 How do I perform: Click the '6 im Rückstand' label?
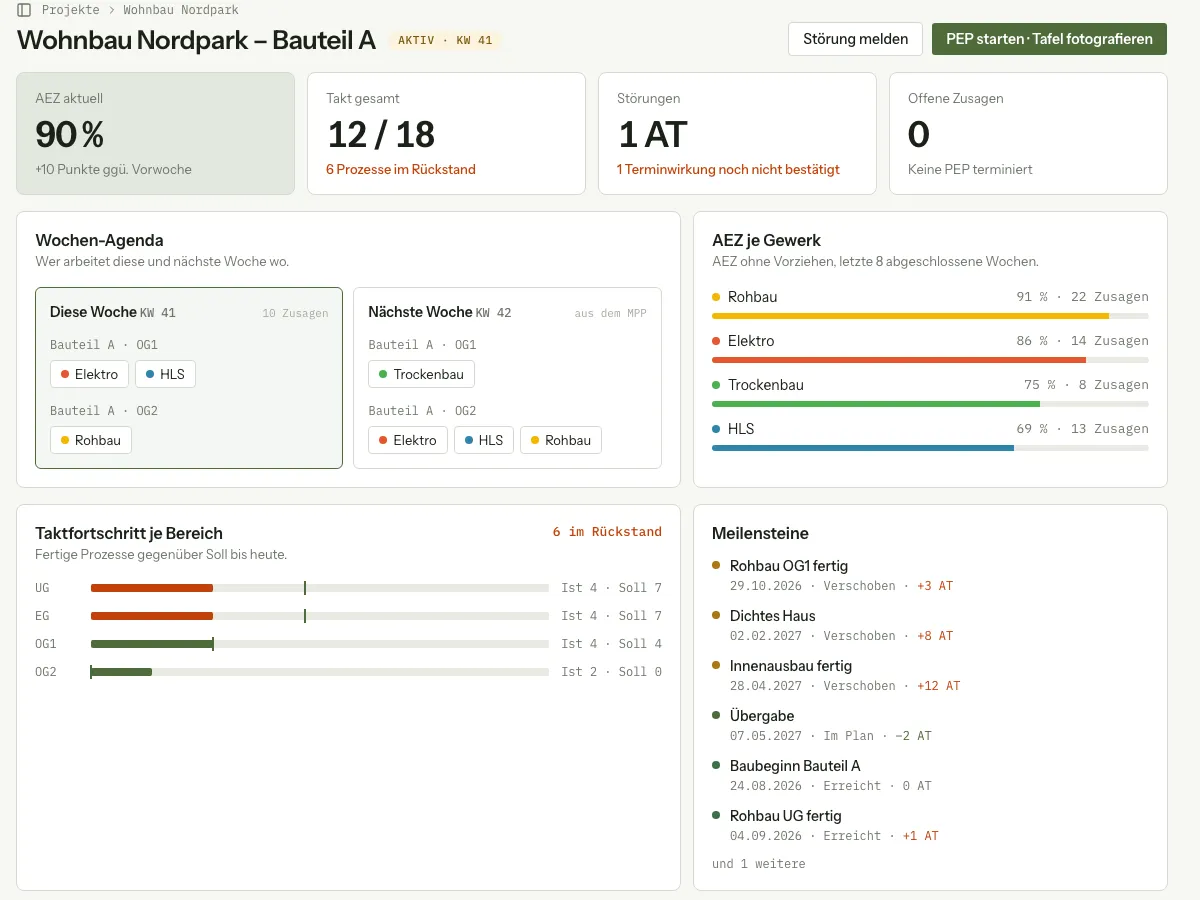pyautogui.click(x=607, y=532)
